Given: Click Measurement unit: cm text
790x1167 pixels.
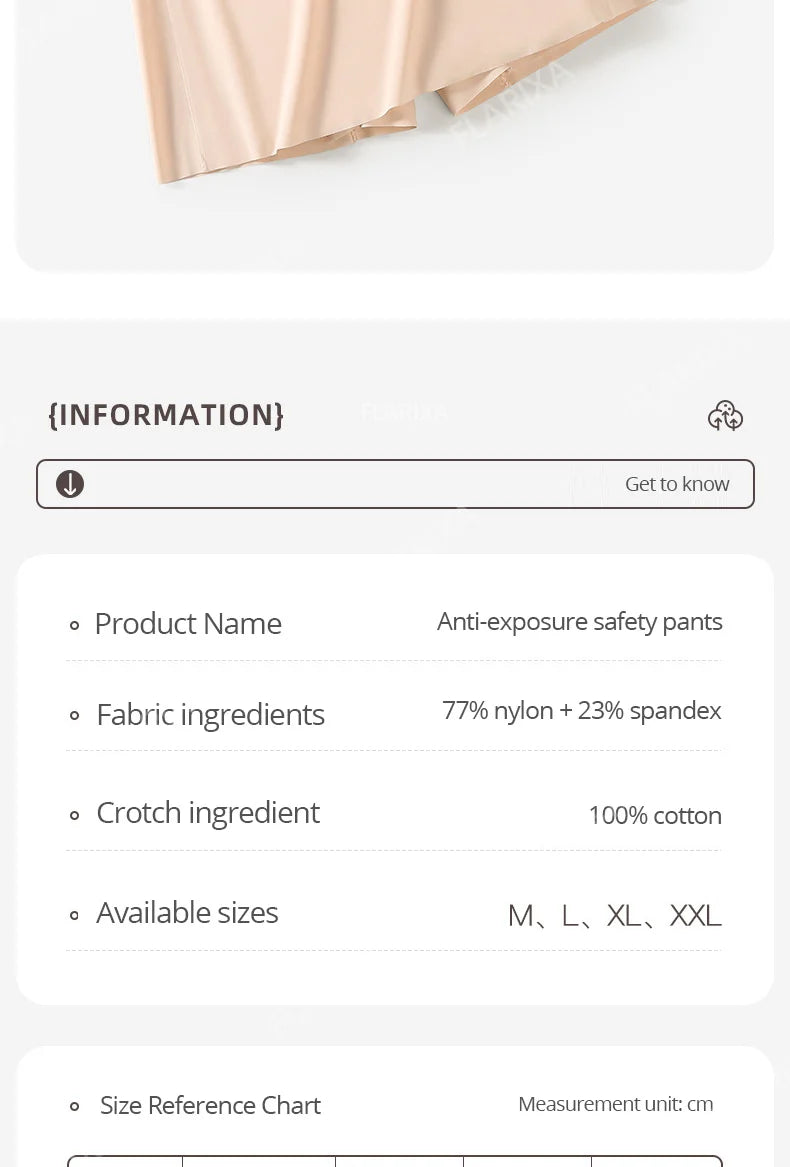Looking at the screenshot, I should (x=616, y=1104).
